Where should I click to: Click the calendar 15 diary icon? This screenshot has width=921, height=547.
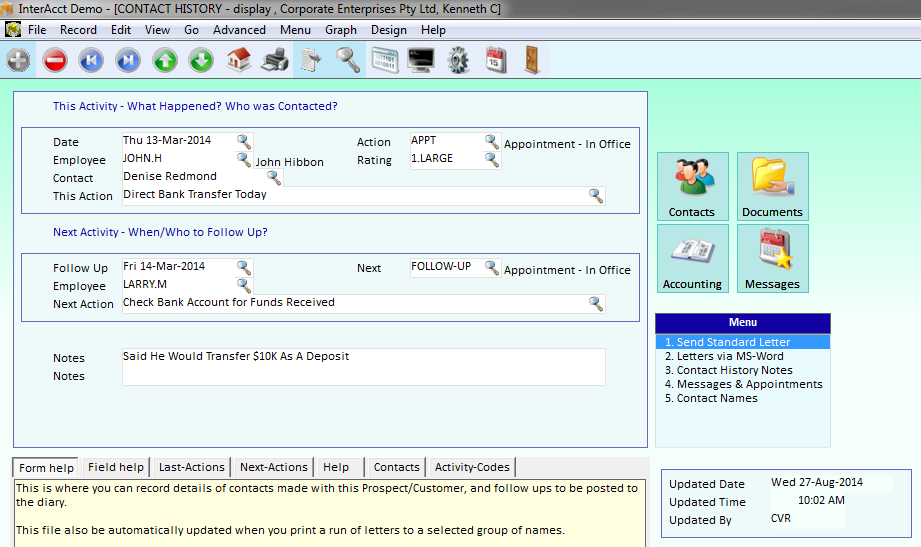coord(496,60)
